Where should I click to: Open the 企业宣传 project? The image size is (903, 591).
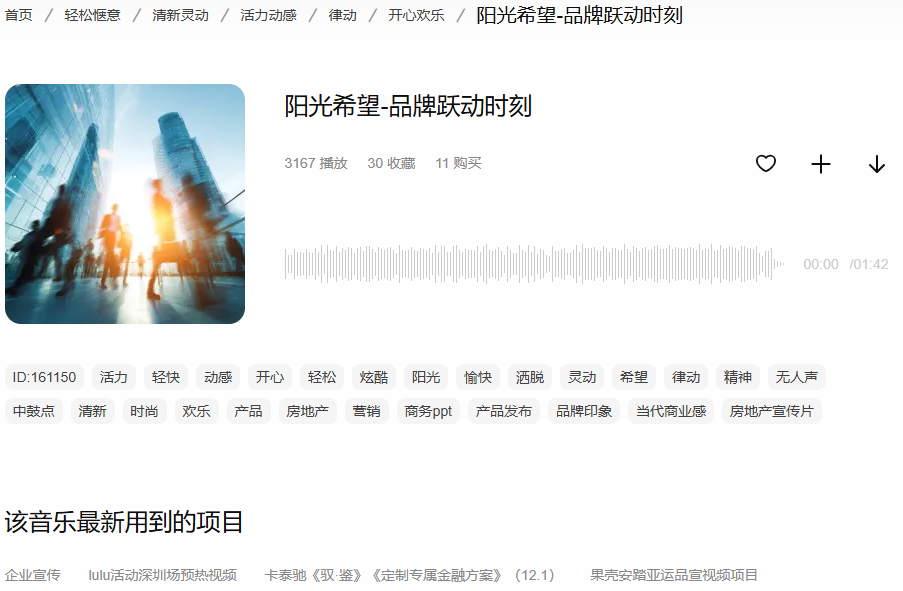click(x=33, y=575)
